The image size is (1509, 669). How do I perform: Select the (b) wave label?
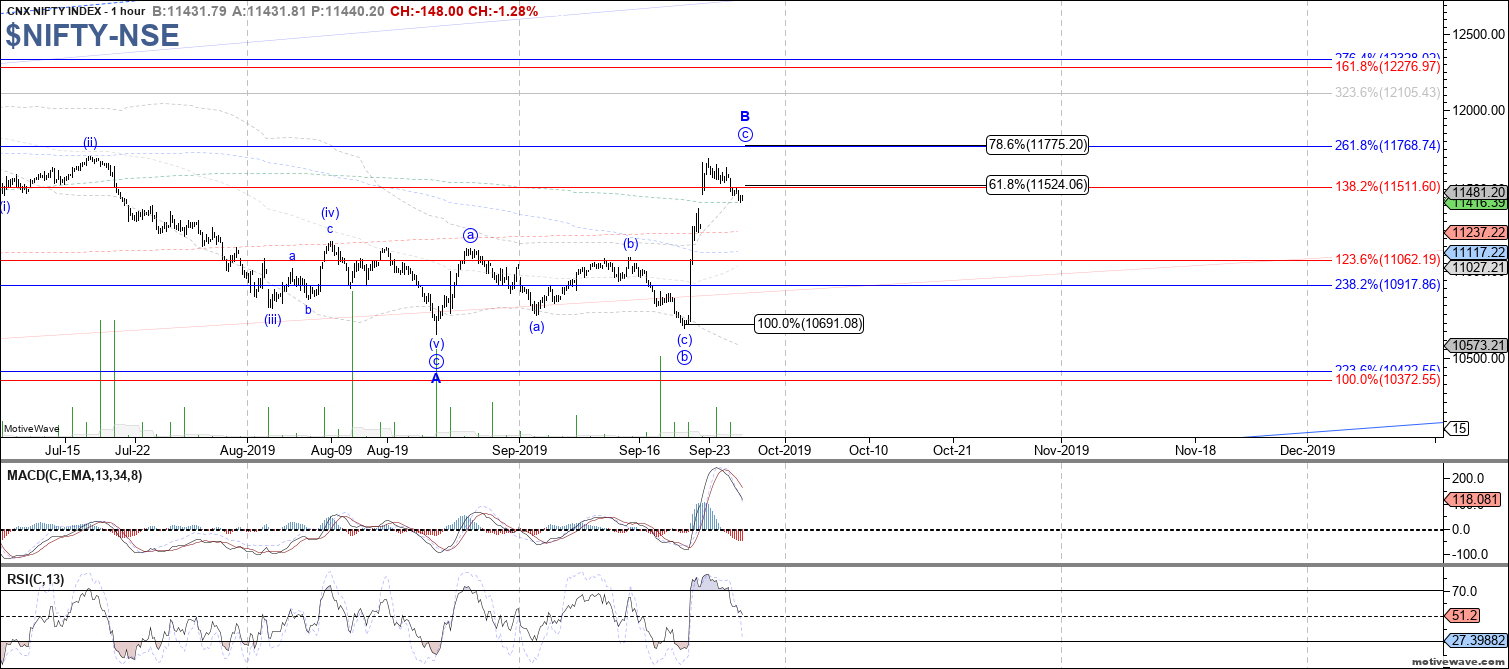click(x=630, y=243)
